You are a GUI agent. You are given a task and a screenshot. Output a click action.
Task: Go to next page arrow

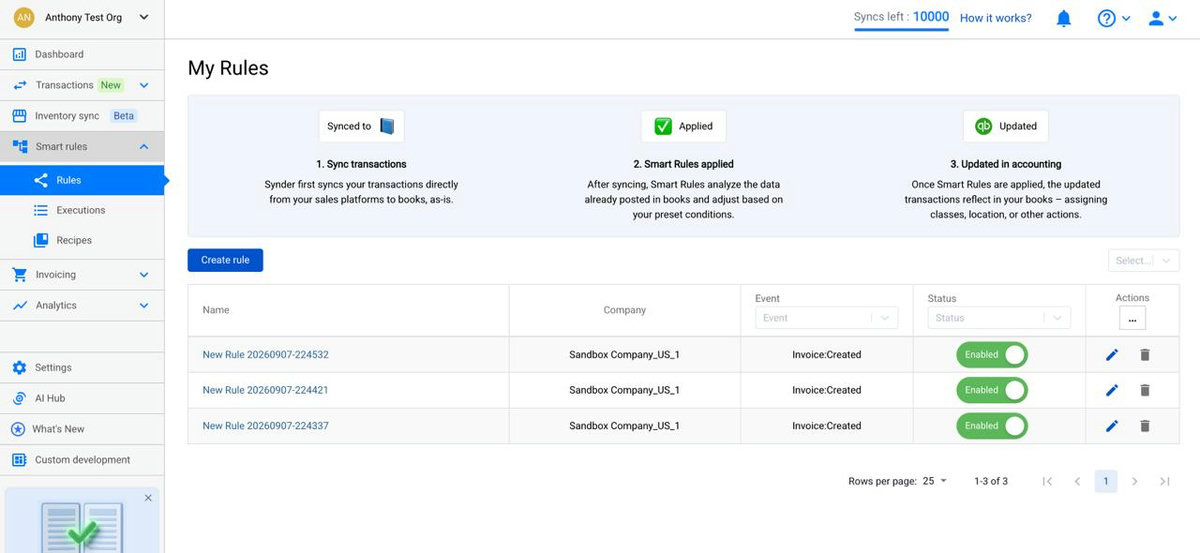pos(1135,481)
